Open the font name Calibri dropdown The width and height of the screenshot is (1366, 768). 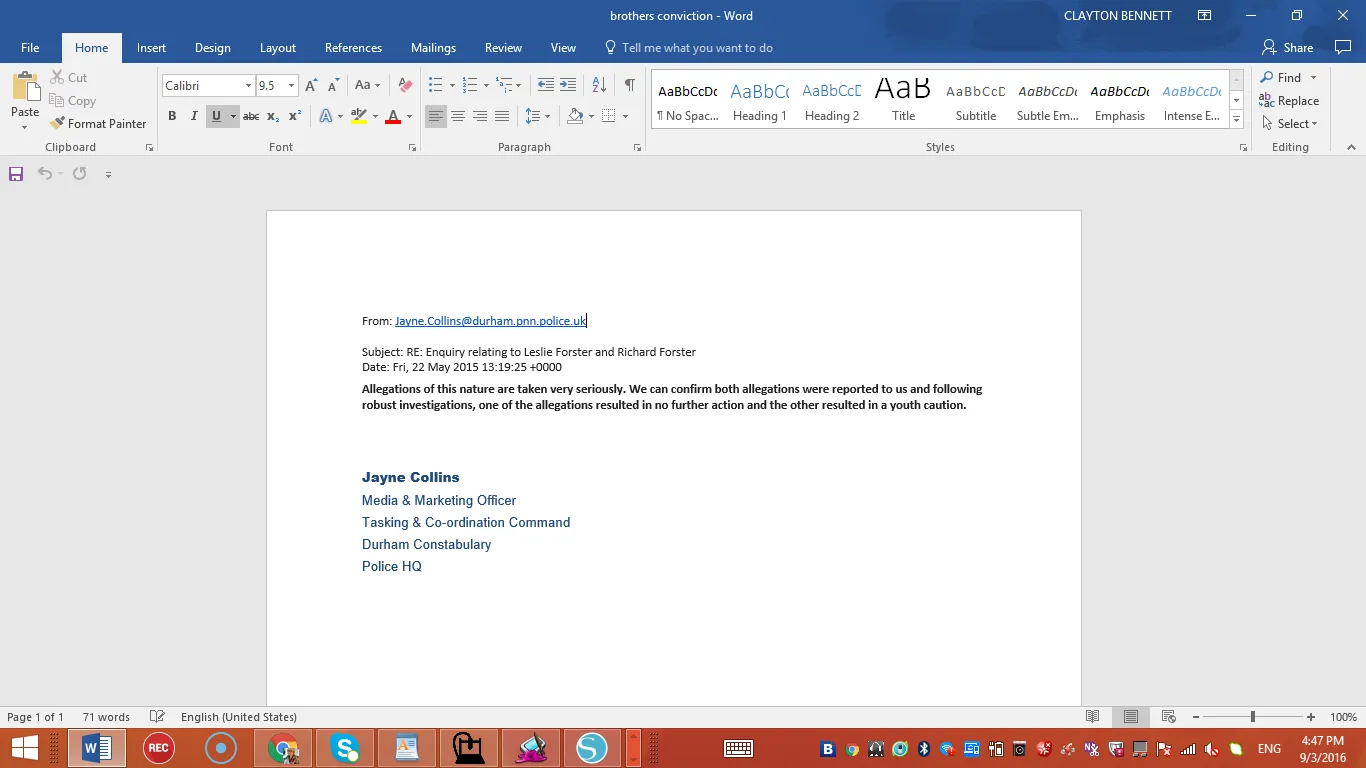[248, 86]
